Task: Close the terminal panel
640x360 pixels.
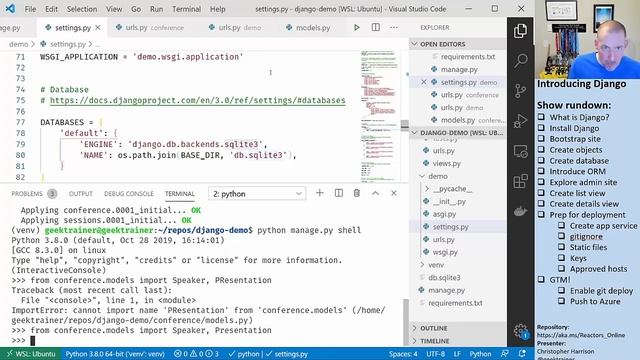Action: click(x=393, y=193)
